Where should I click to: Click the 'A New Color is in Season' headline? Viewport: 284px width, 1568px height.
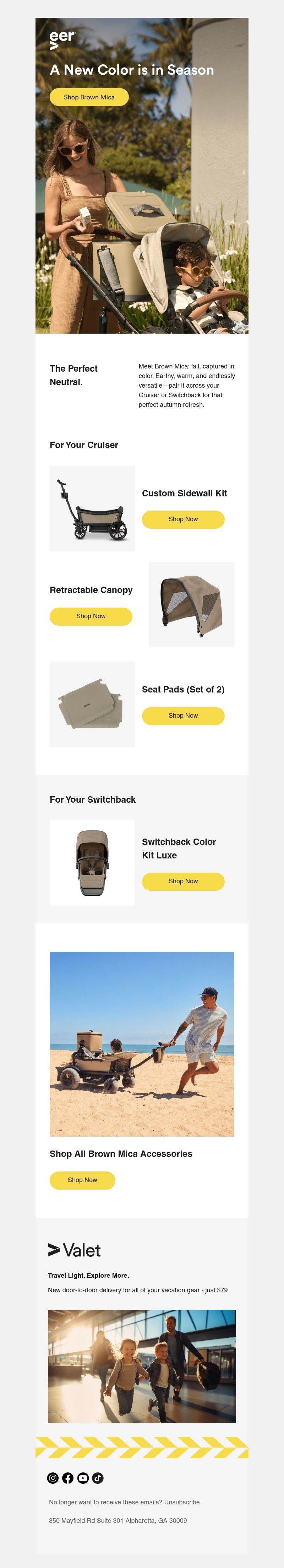[132, 70]
